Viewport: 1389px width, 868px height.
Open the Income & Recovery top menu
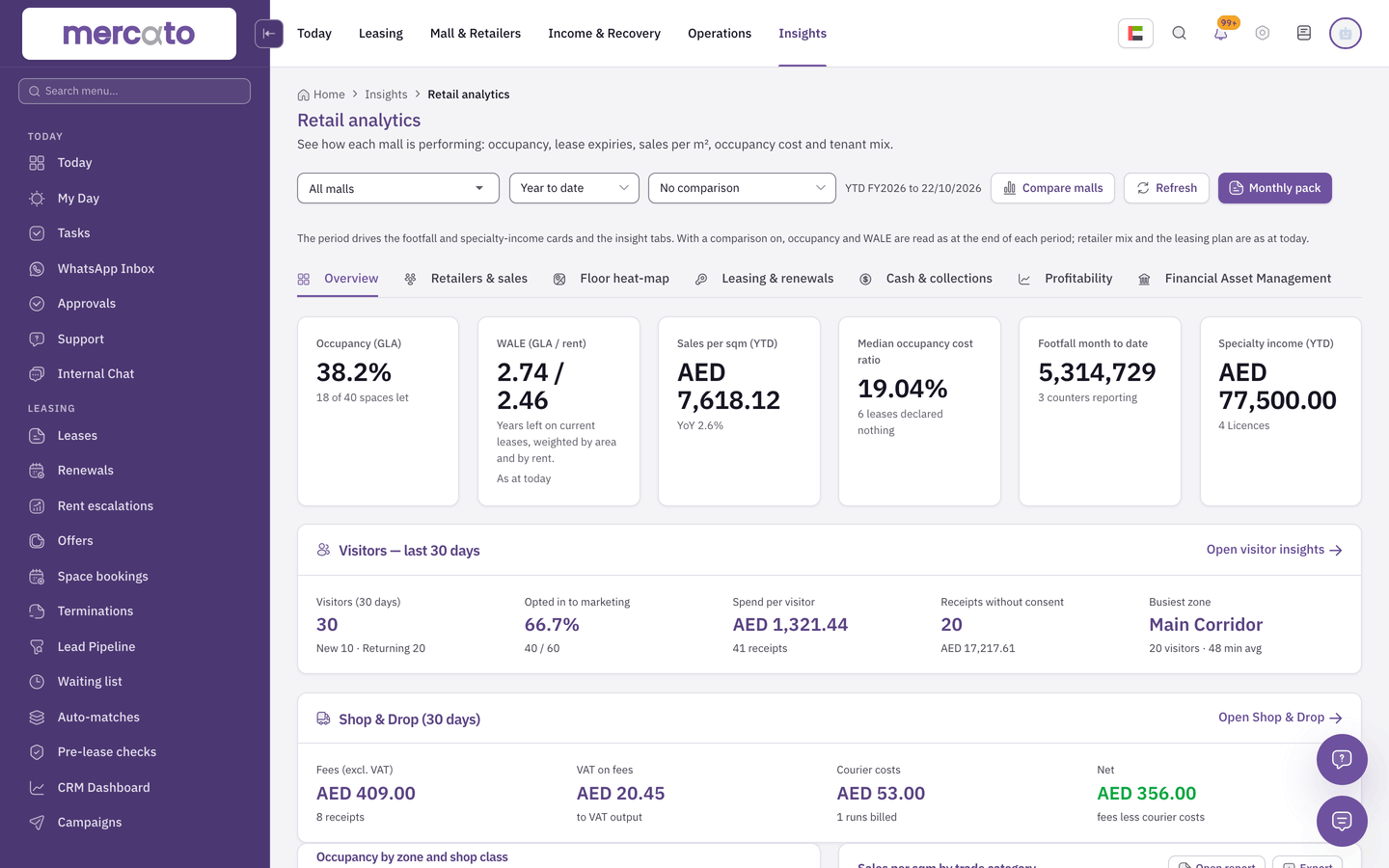pos(605,34)
